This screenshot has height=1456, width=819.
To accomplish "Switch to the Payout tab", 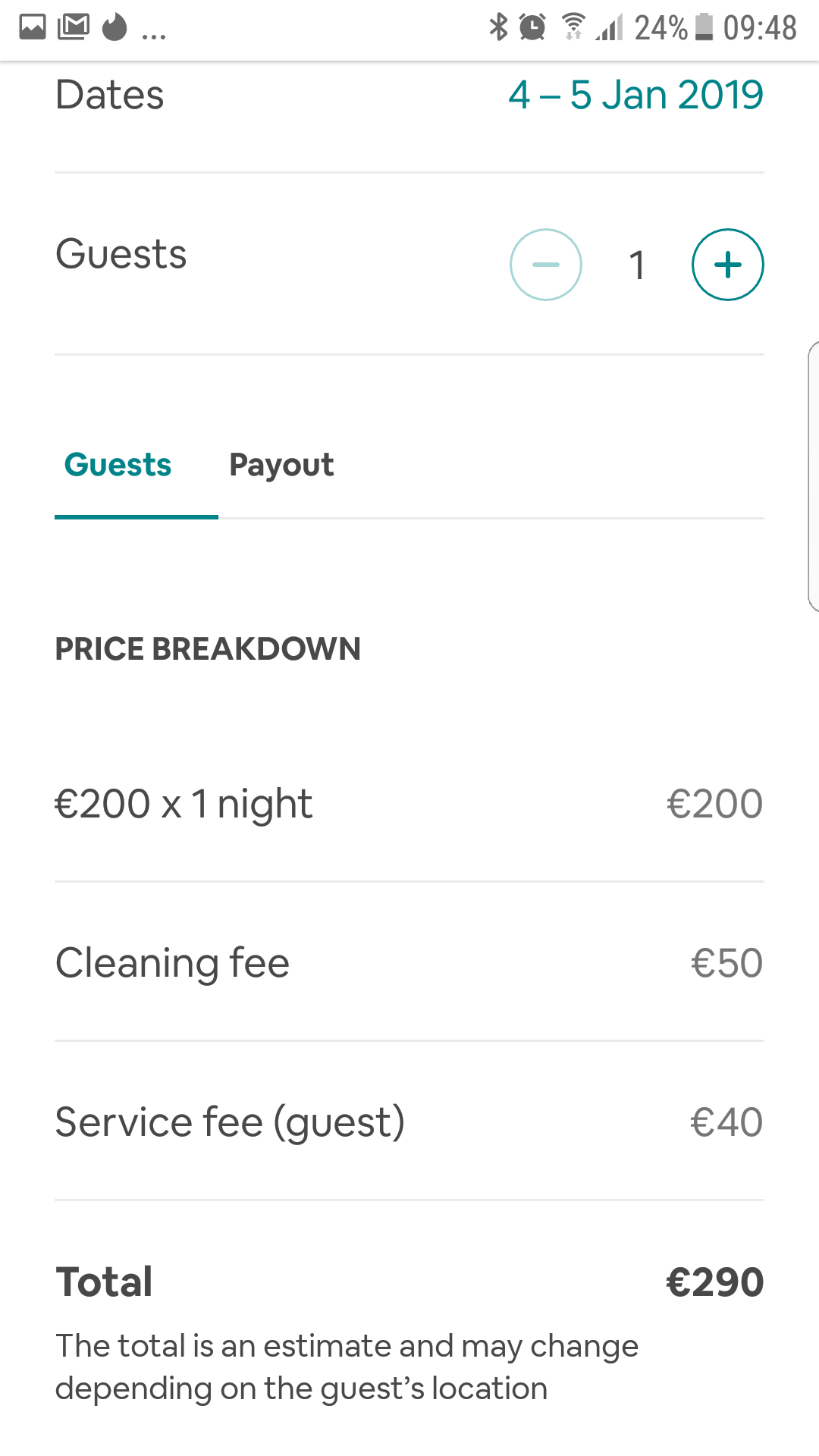I will (281, 465).
